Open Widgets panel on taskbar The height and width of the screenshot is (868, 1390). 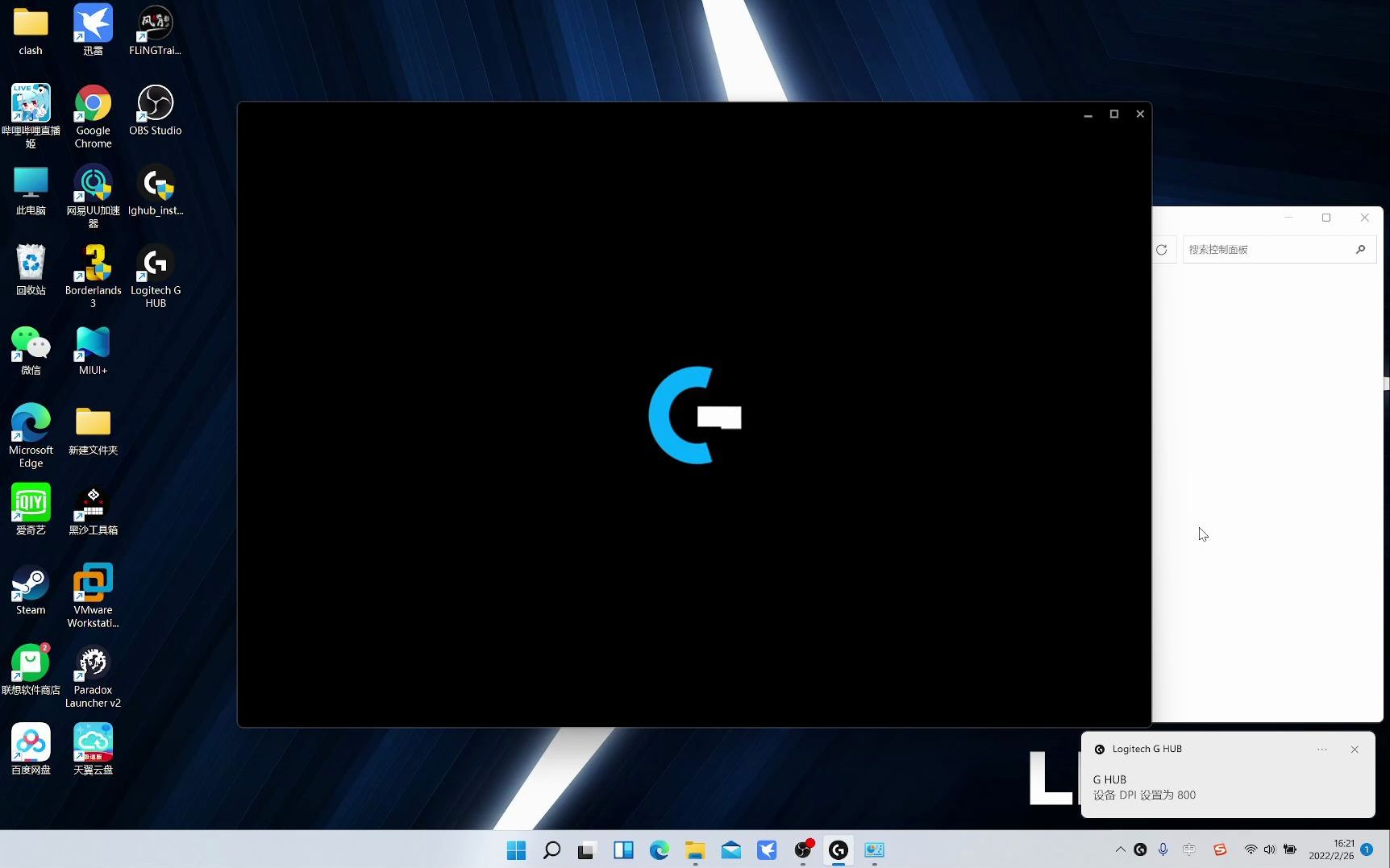pyautogui.click(x=623, y=849)
